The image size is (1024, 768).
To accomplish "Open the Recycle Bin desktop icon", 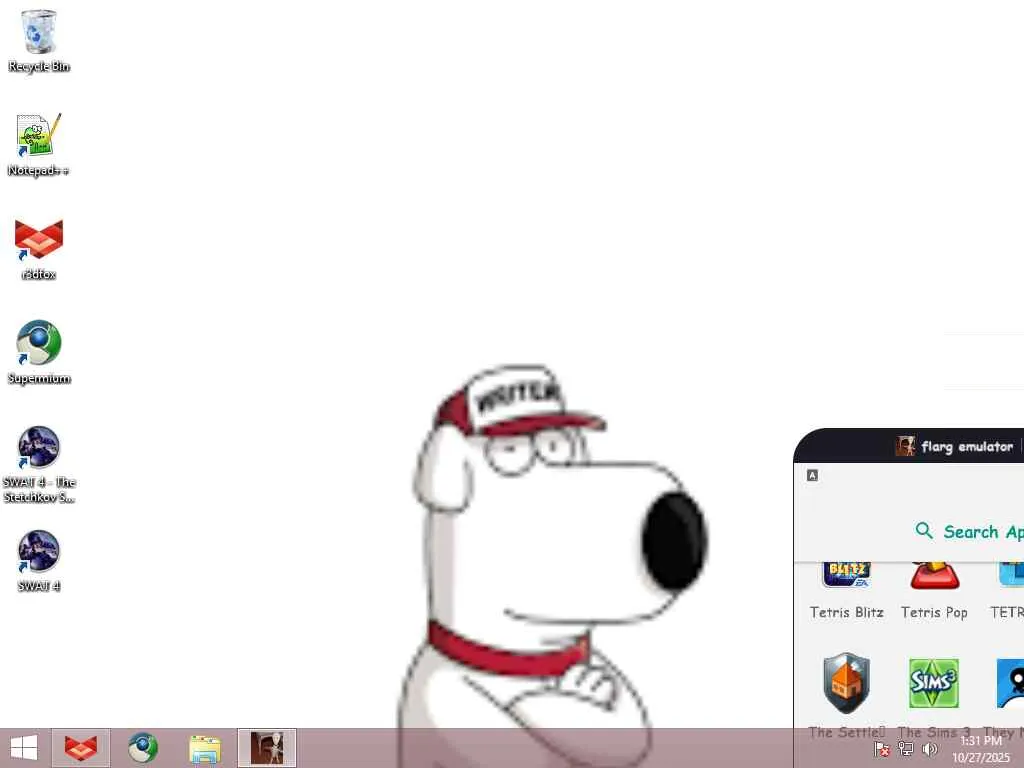I will pyautogui.click(x=39, y=40).
